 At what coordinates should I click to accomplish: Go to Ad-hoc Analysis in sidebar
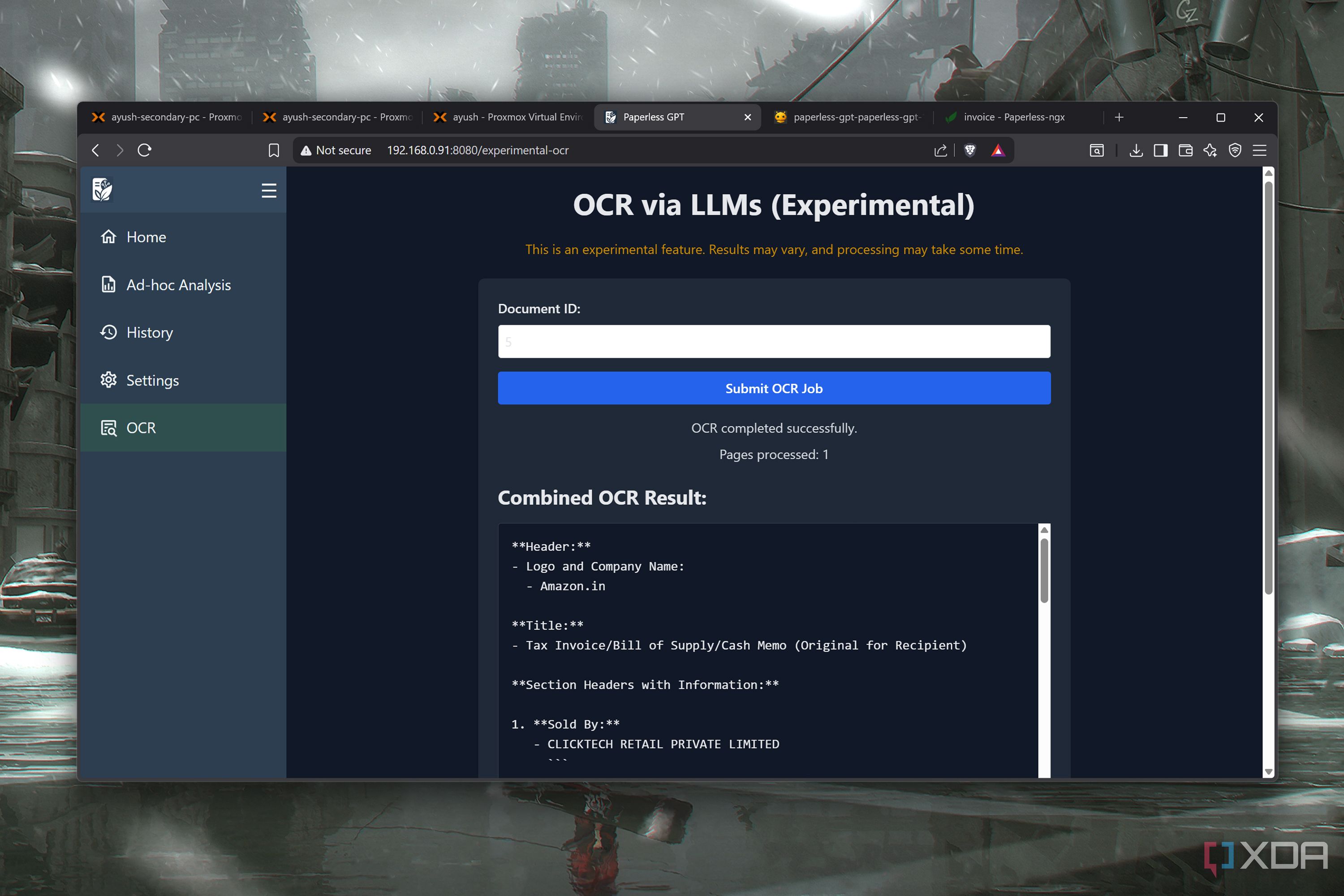click(183, 284)
